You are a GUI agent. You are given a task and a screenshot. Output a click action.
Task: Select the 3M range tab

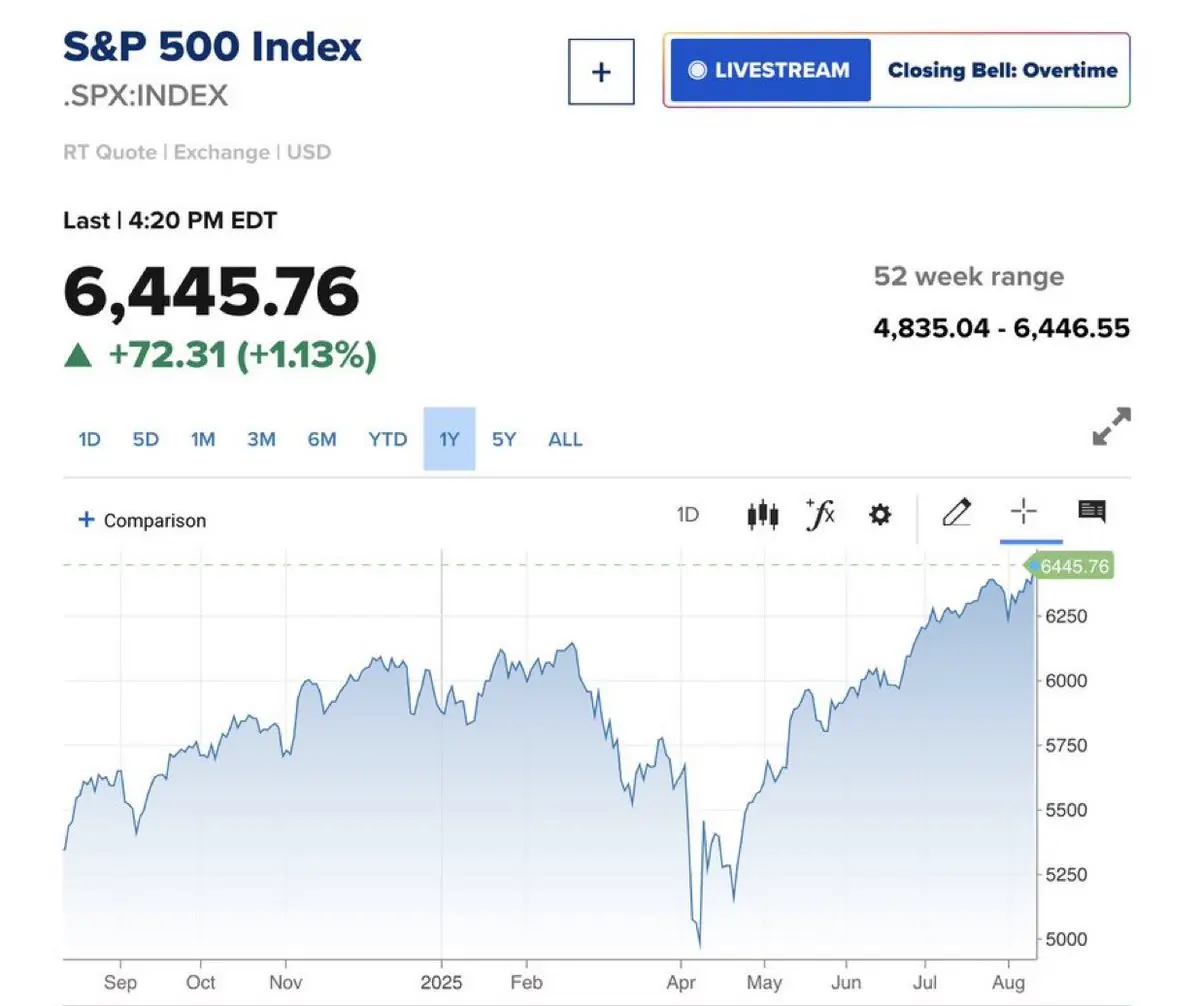coord(261,439)
